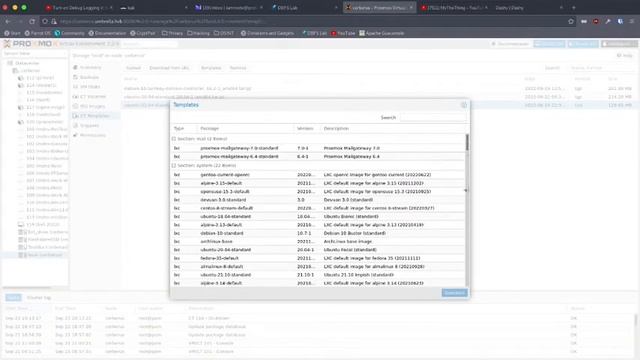Screen dimensions: 640x360
Task: Click the Proxmox logo
Action: [x=31, y=43]
